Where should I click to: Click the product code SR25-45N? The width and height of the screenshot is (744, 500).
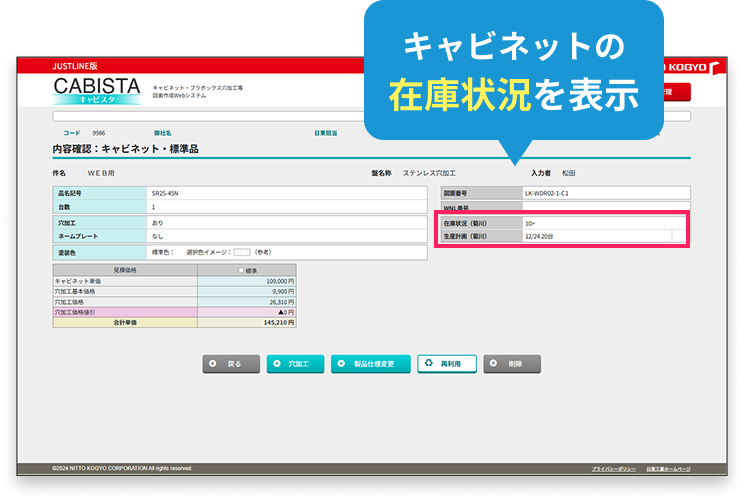pyautogui.click(x=165, y=194)
